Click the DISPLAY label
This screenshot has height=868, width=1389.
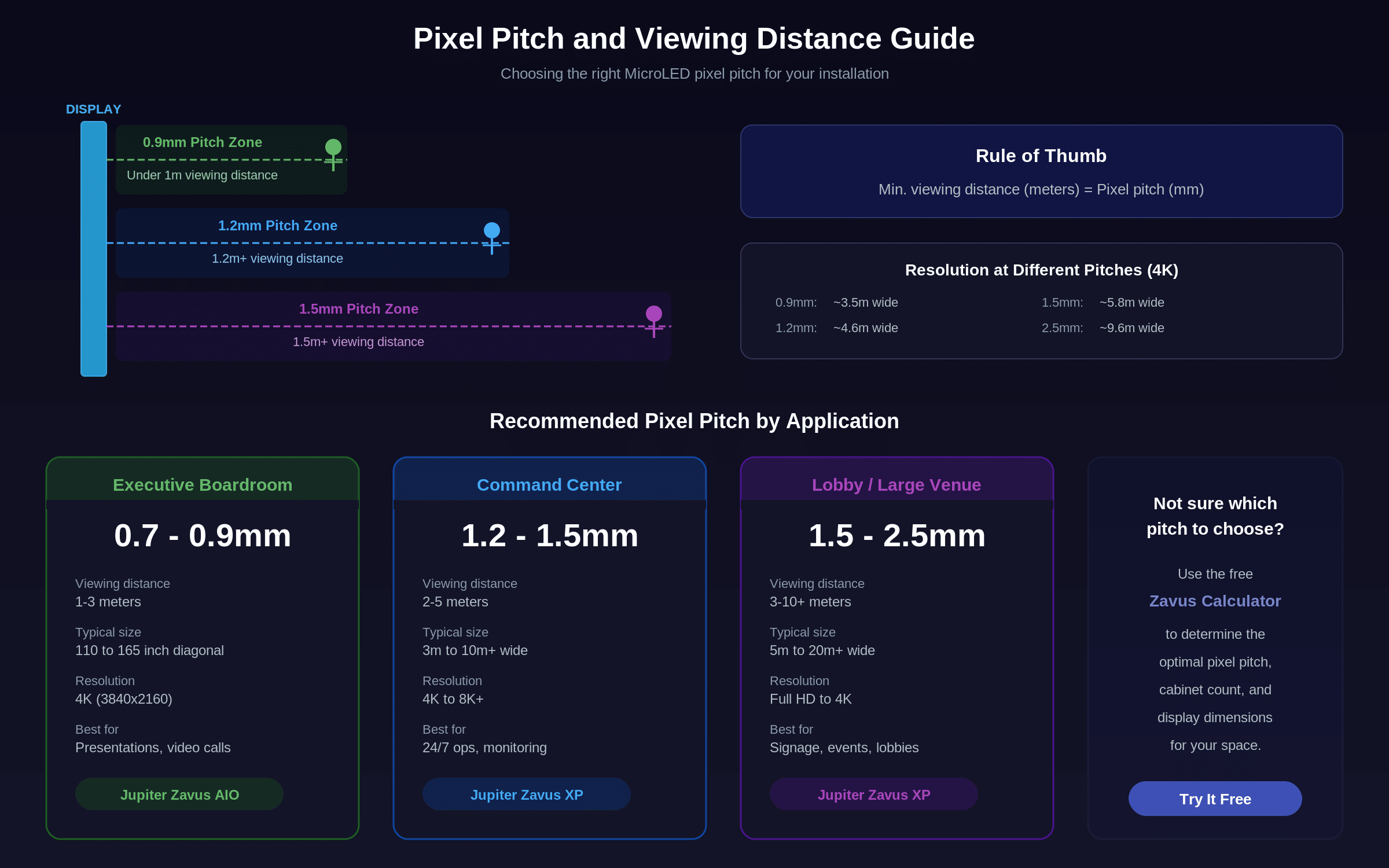94,109
